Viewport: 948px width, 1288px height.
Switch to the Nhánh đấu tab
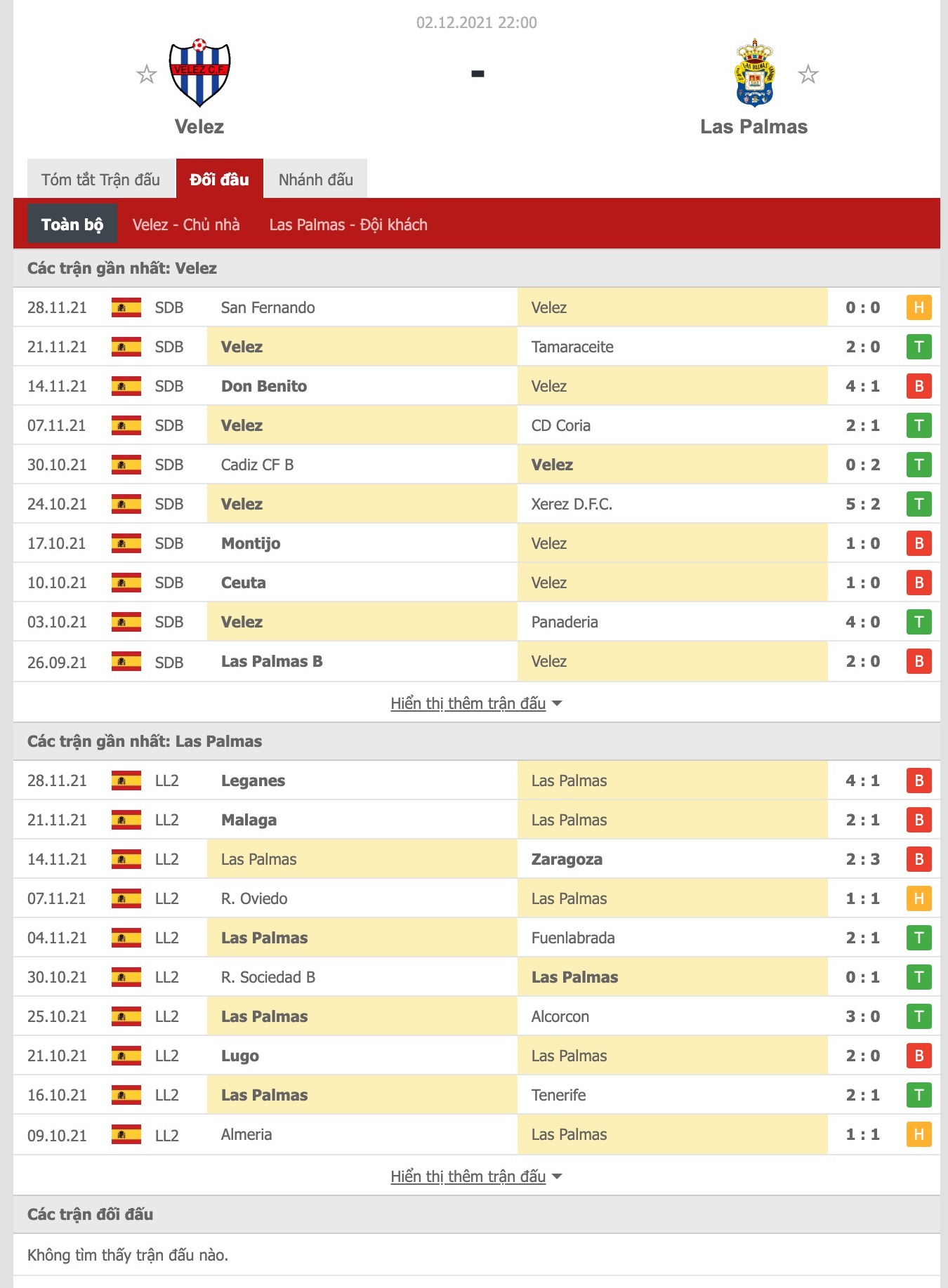(315, 180)
